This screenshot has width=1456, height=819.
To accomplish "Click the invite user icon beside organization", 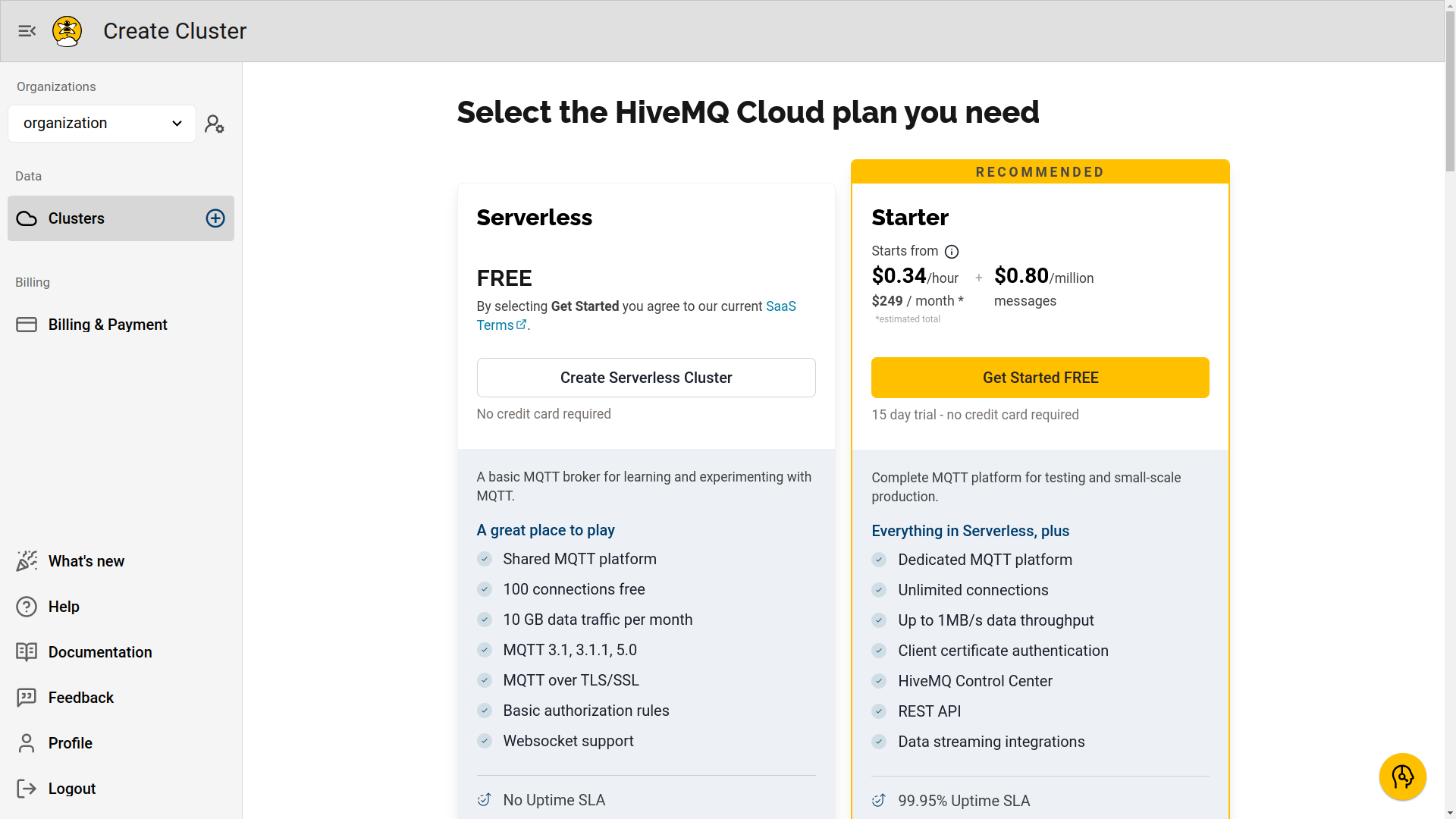I will point(215,124).
